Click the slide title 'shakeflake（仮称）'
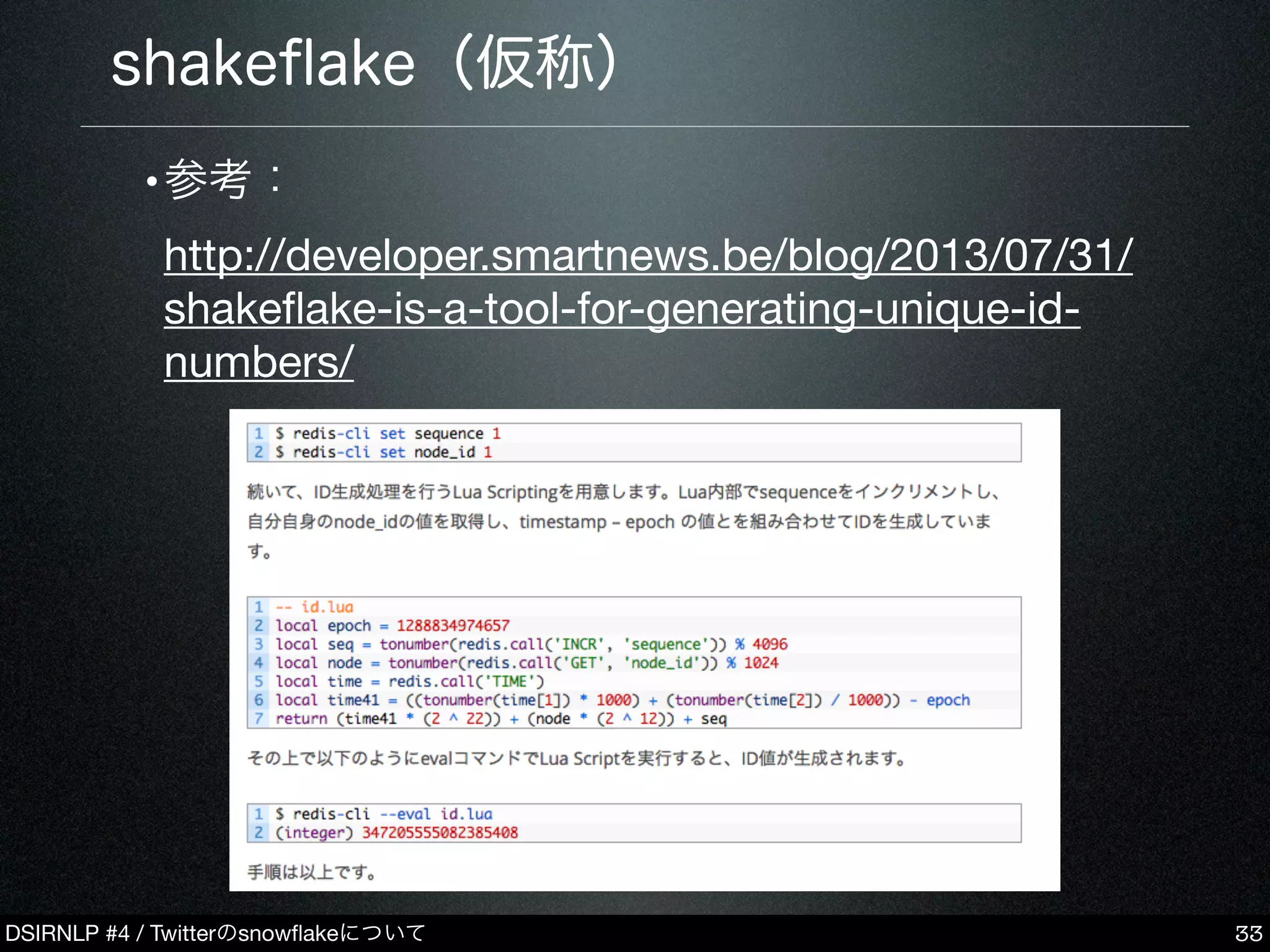 (365, 63)
